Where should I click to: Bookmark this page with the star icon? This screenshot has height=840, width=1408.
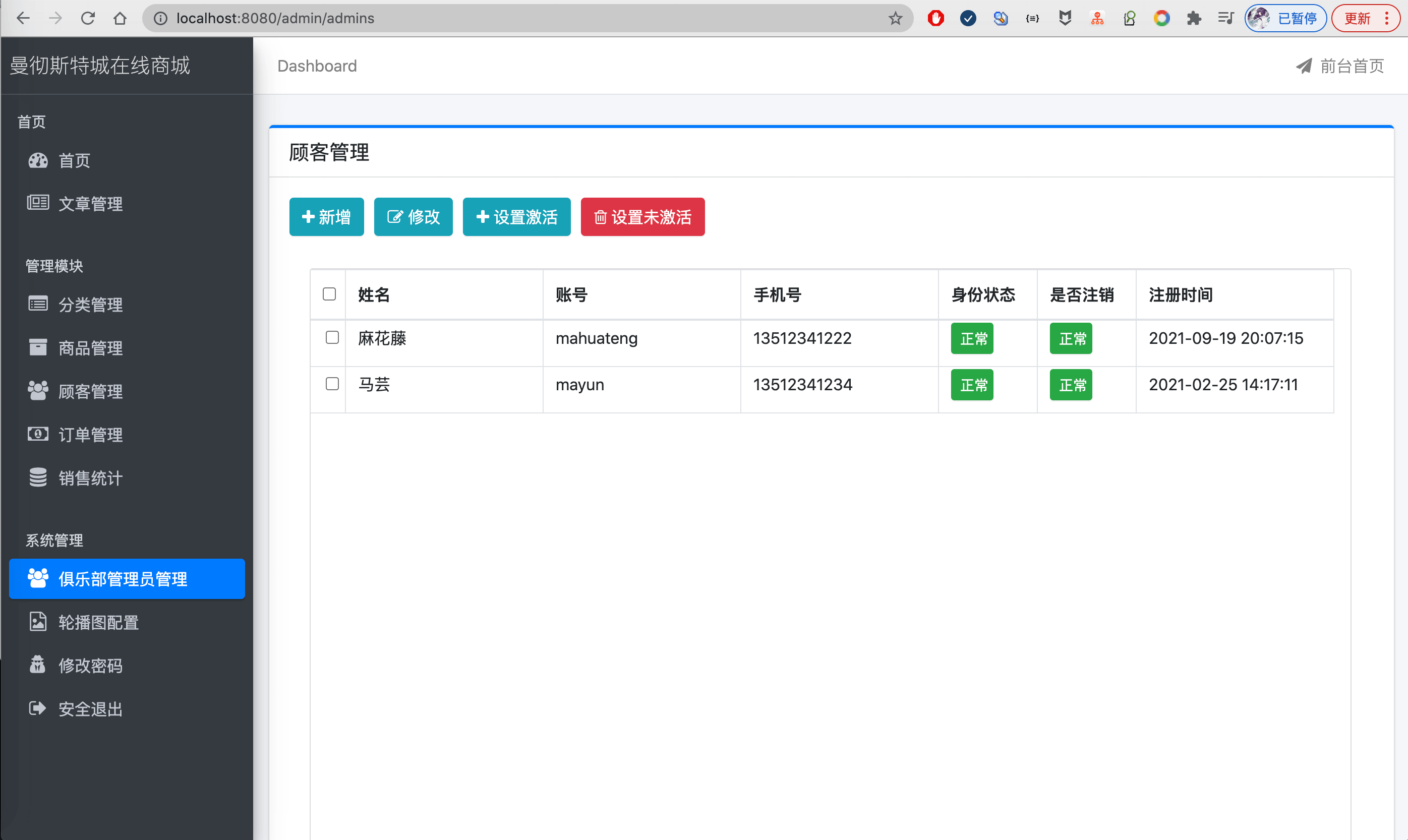(895, 18)
